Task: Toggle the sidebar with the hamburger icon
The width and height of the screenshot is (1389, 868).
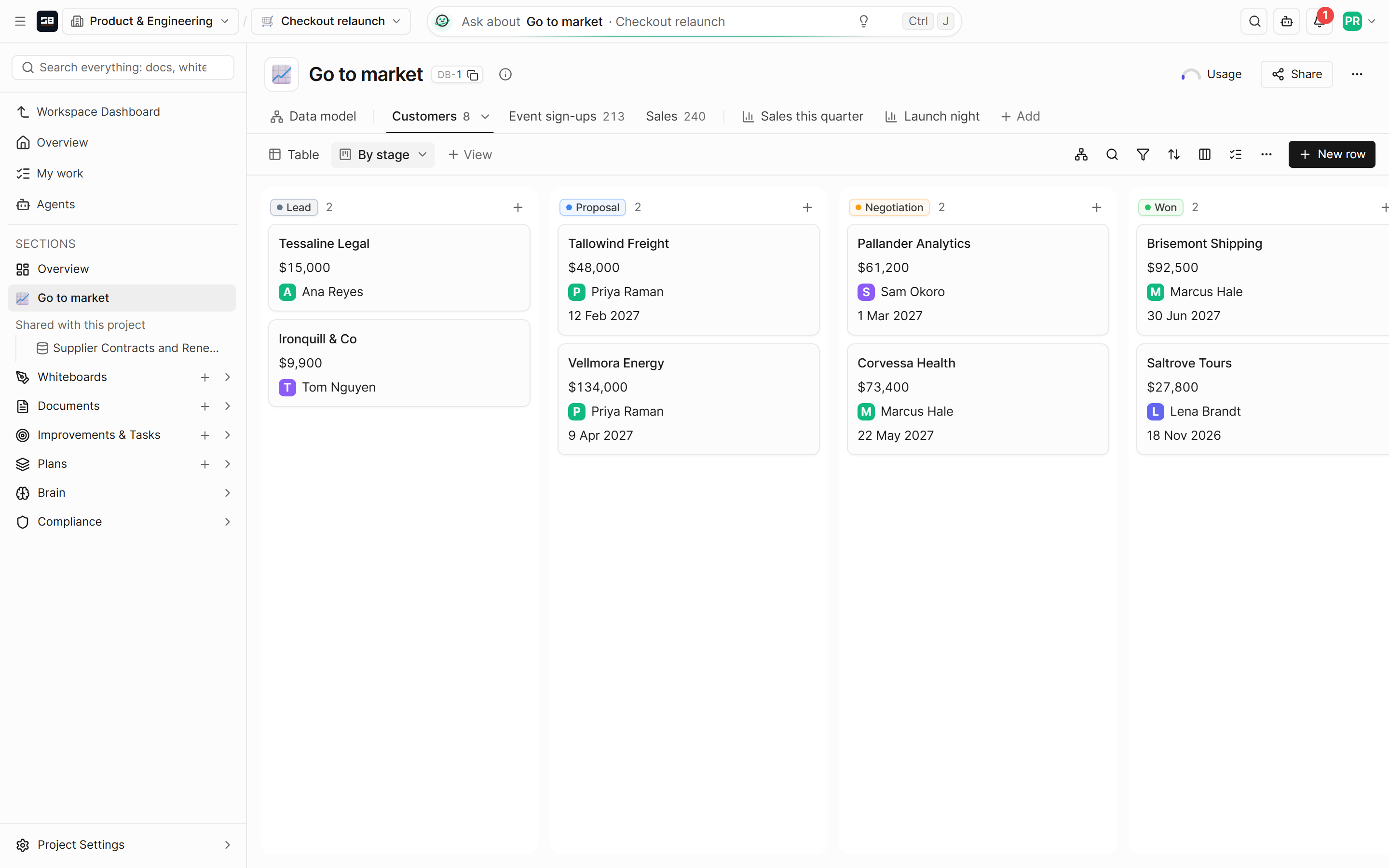Action: click(20, 21)
